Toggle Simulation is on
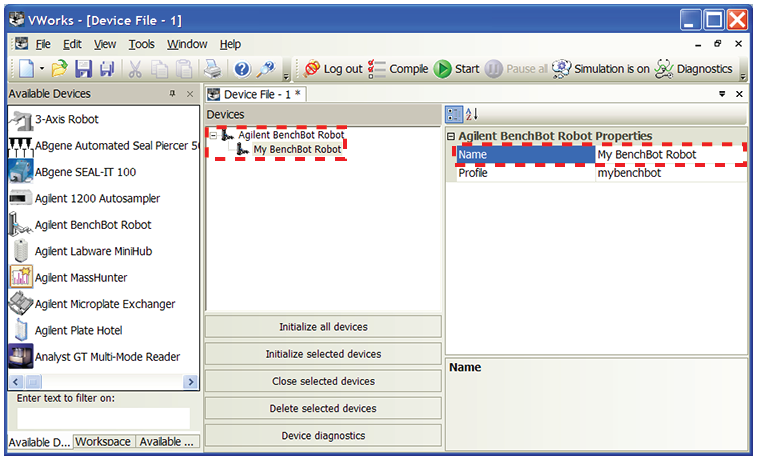Screen dimensions: 758x460 tap(598, 69)
